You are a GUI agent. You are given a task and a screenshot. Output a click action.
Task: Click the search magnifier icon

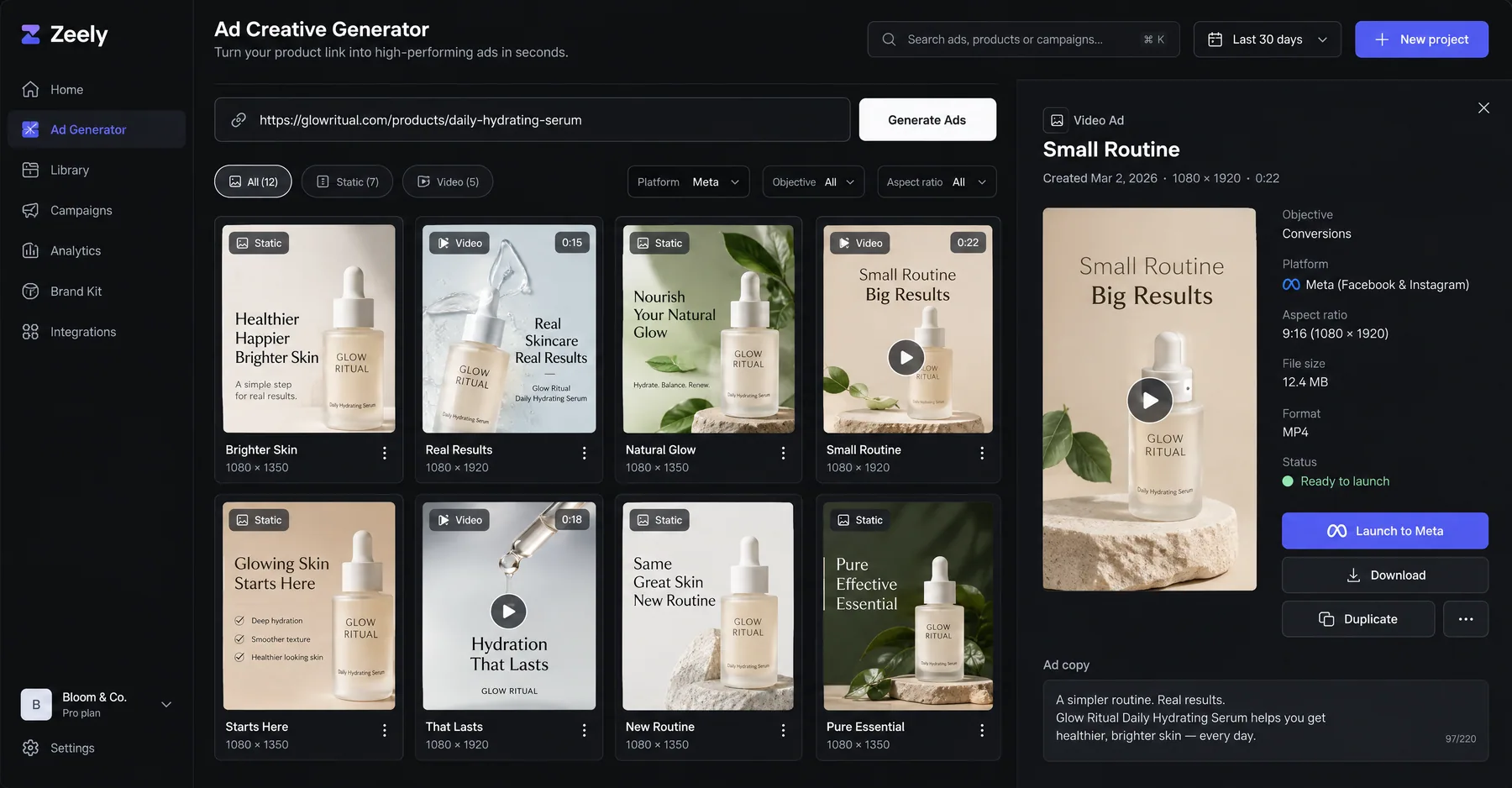click(889, 39)
